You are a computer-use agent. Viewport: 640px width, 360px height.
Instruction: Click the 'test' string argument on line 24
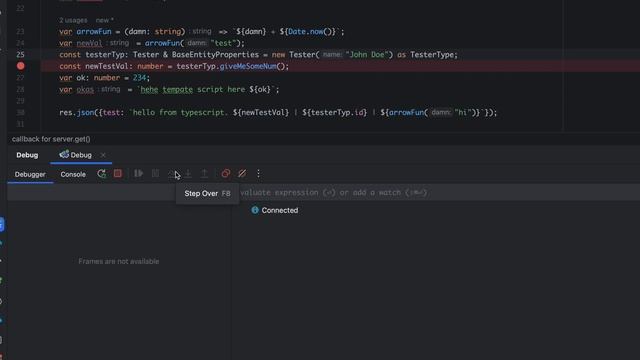point(223,43)
